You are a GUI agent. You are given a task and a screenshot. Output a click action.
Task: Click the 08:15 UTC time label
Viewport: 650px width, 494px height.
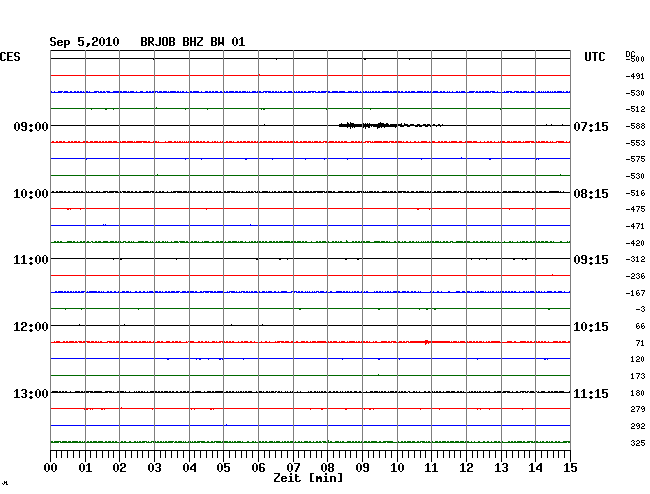[x=591, y=194]
